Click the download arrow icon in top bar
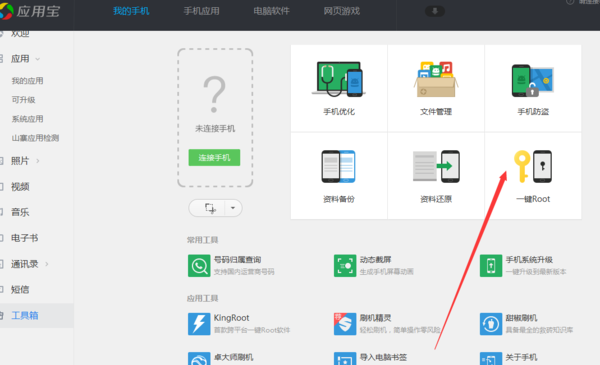The height and width of the screenshot is (365, 600). pos(435,11)
